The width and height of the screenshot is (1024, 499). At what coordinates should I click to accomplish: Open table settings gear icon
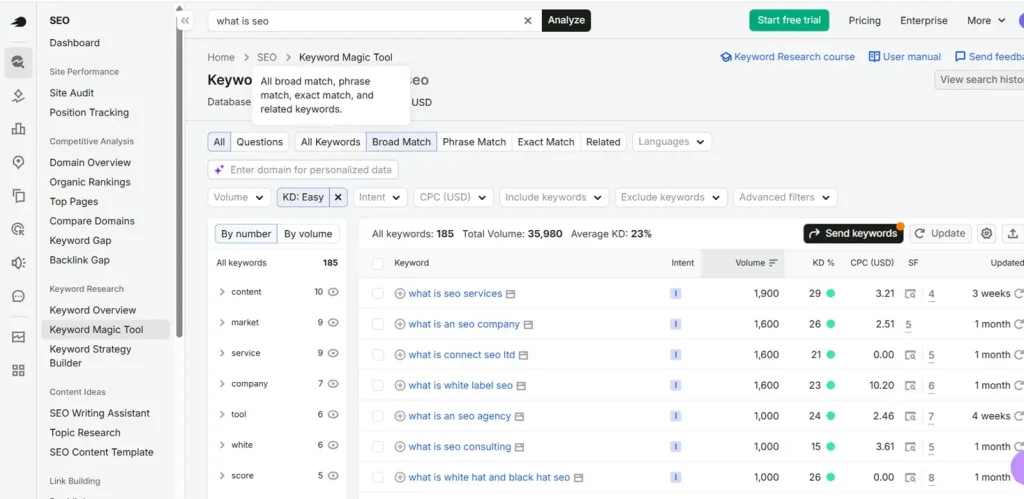986,233
